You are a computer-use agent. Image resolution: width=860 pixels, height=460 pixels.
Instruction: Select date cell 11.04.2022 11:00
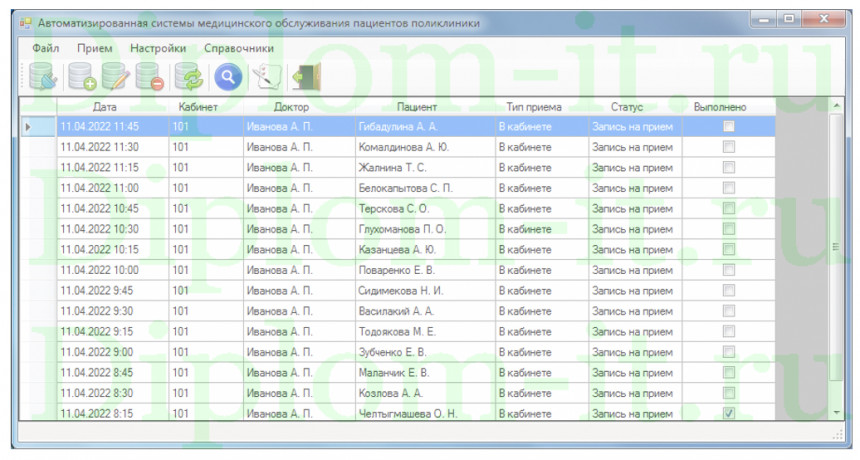click(112, 188)
